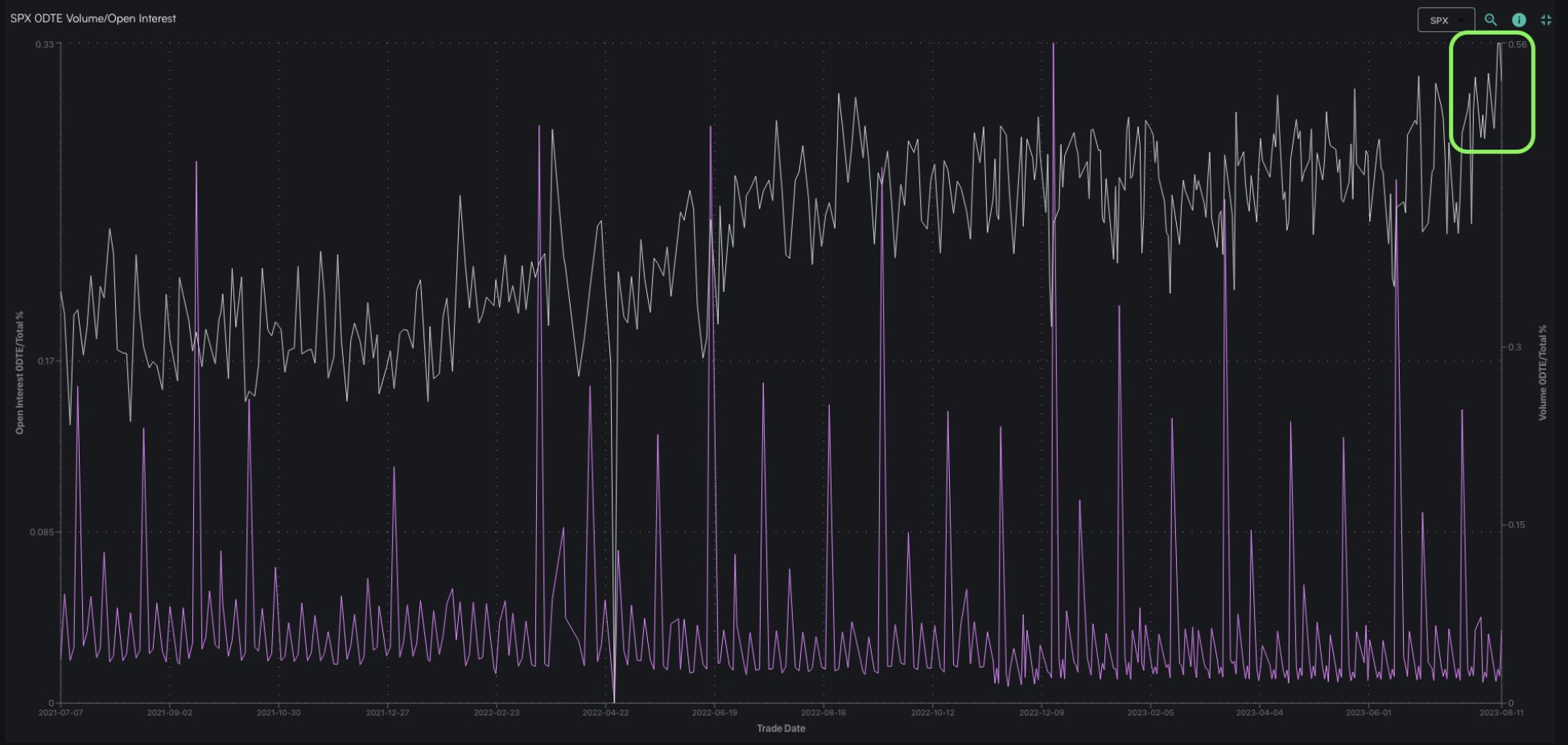Click the 'Open Interest 0DTE/Total %' axis title

[x=20, y=372]
